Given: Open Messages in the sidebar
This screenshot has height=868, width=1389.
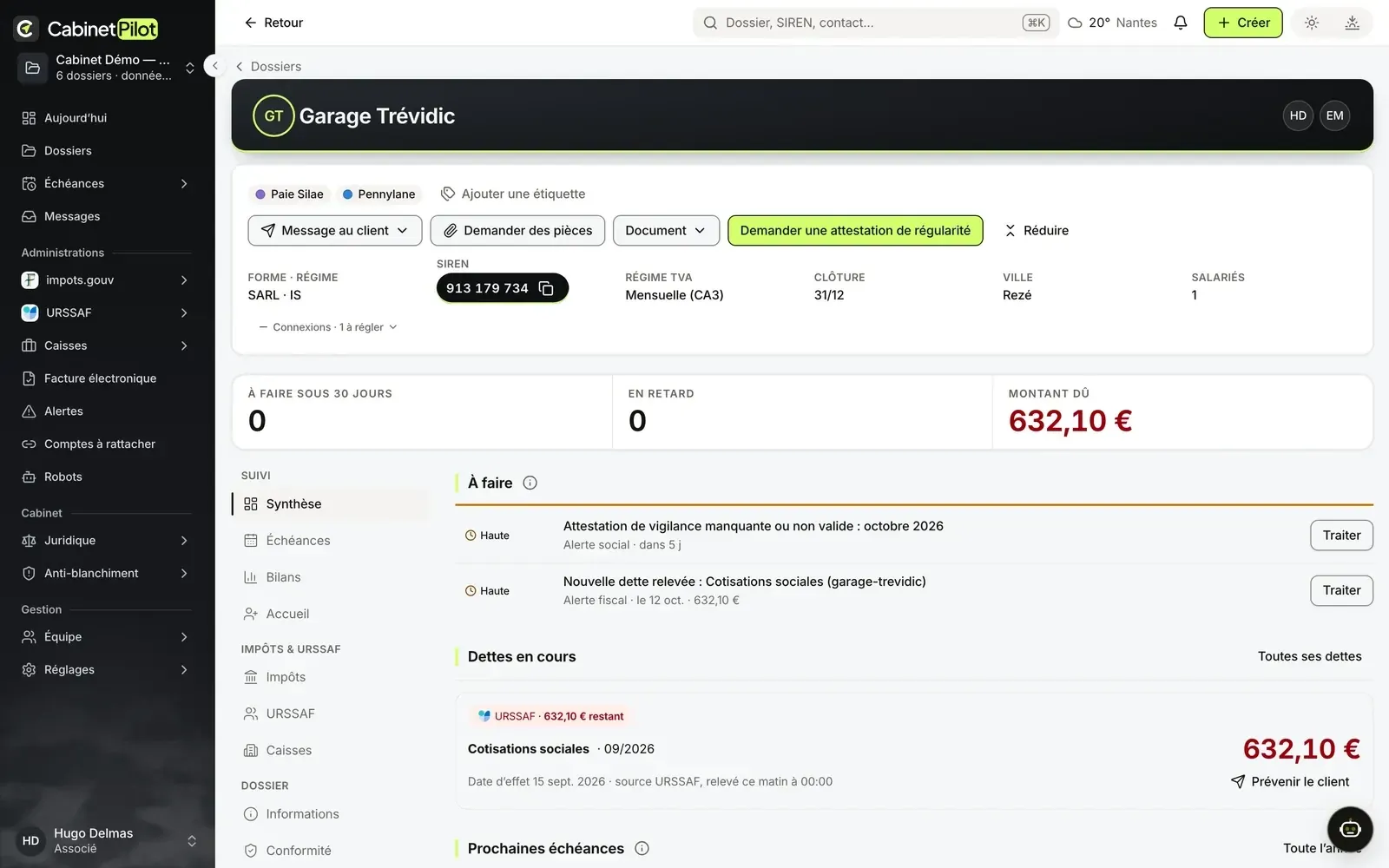Looking at the screenshot, I should tap(107, 216).
